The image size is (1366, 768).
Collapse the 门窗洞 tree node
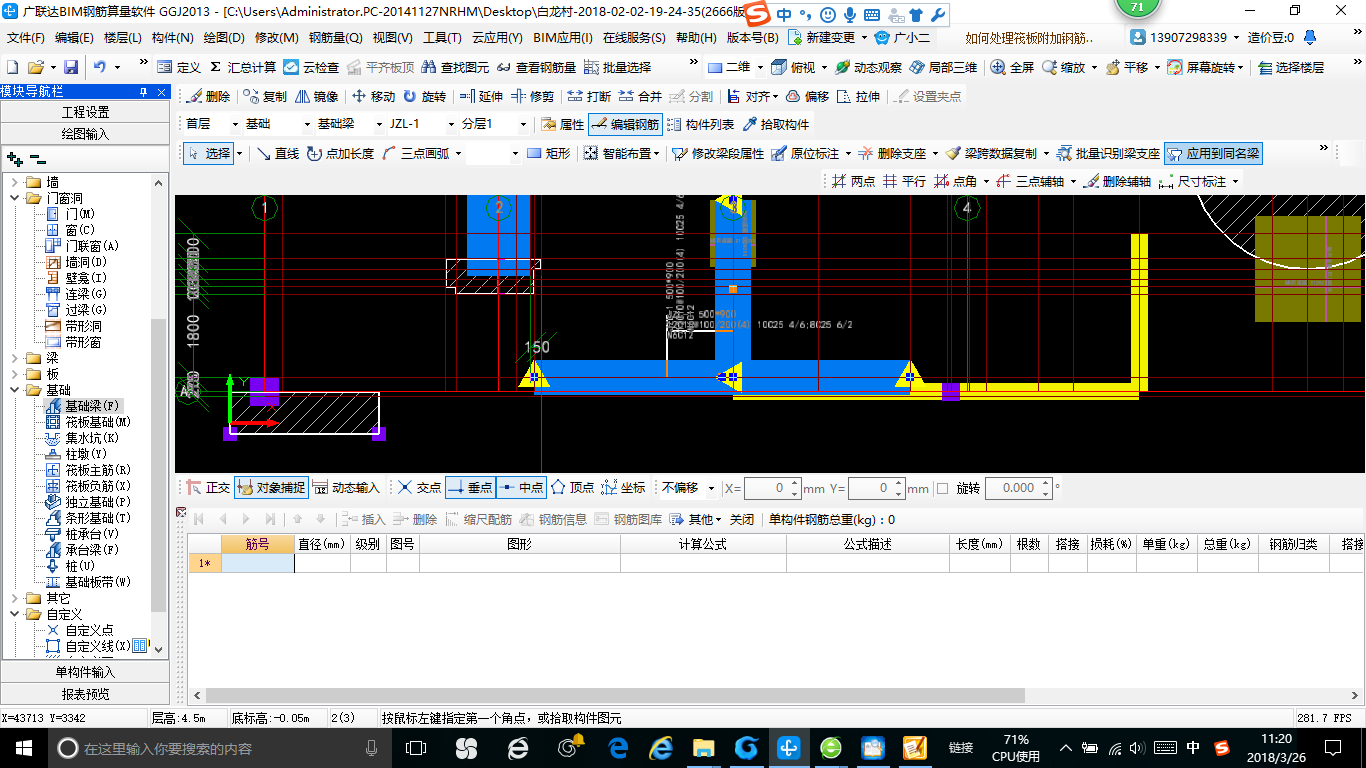coord(14,198)
